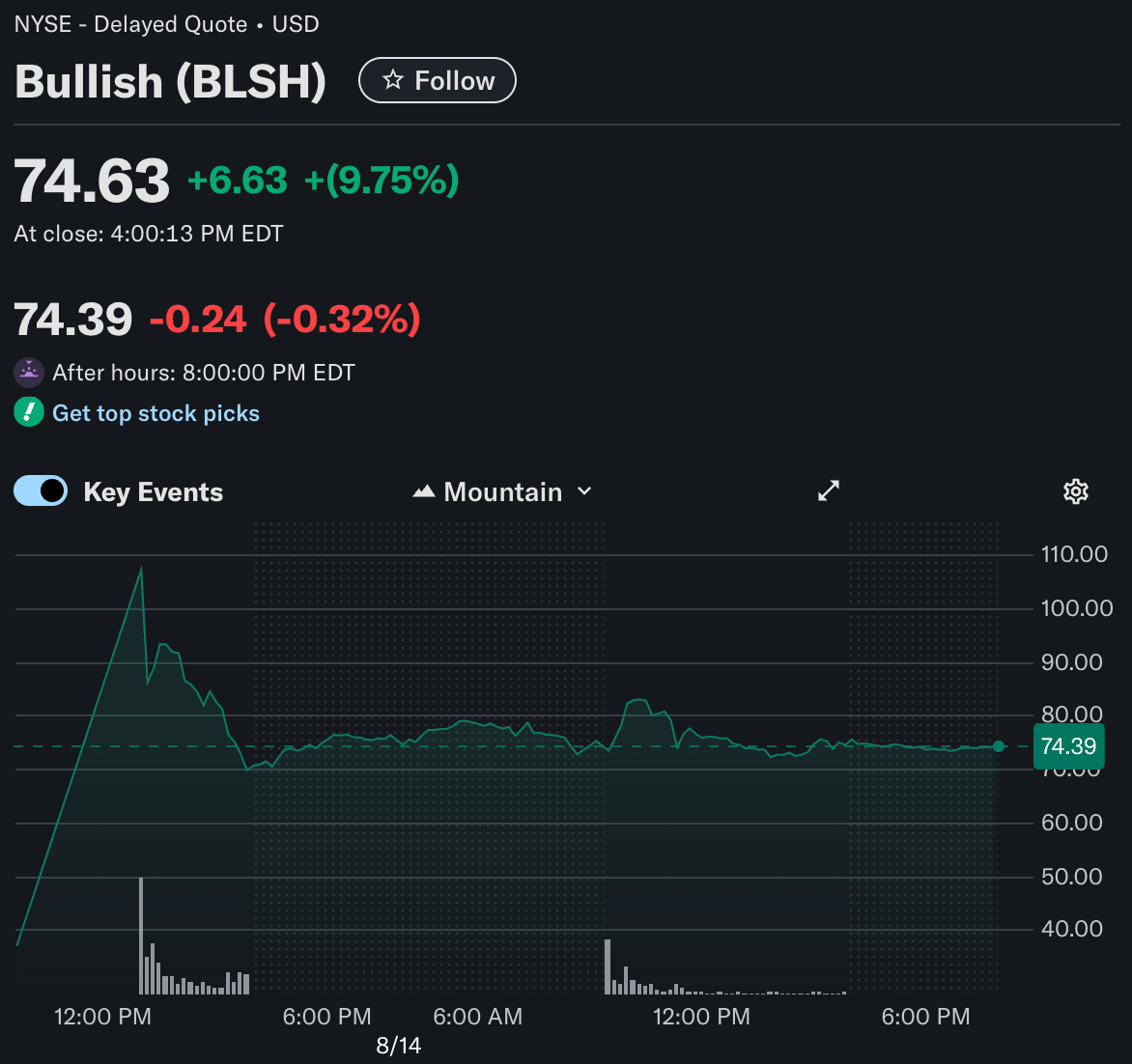Click the (-0.32%) after hours percent
The image size is (1132, 1064).
coord(342,319)
